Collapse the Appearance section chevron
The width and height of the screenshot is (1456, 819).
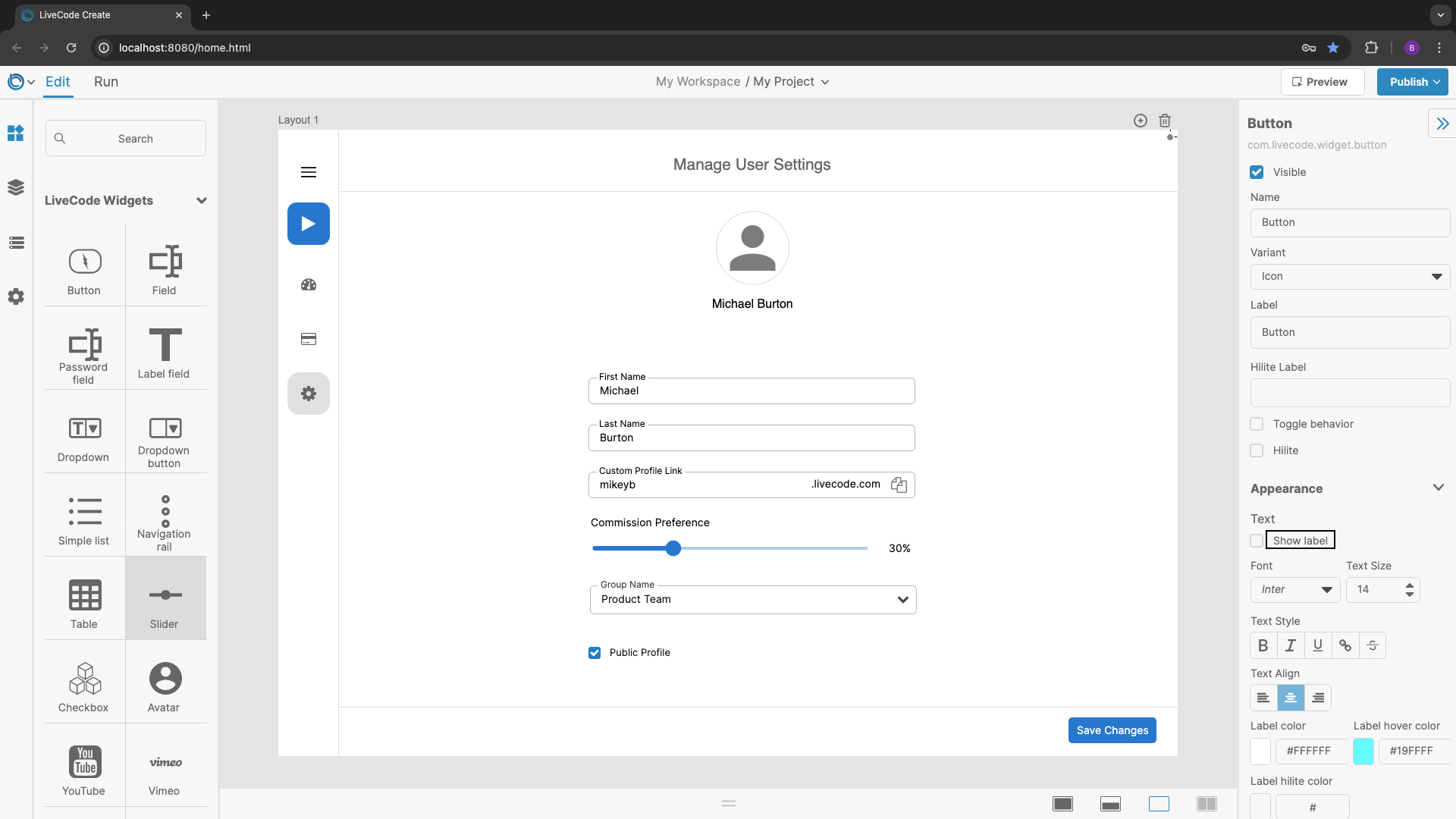[1438, 488]
